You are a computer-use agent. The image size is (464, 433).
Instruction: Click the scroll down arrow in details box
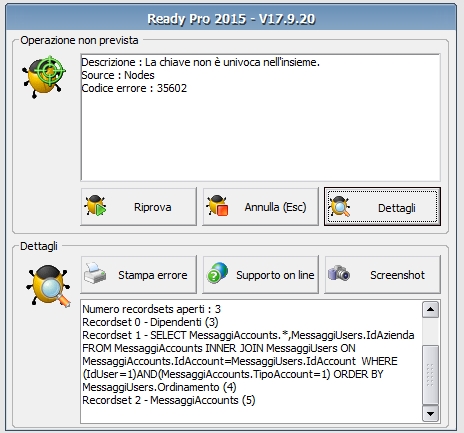[430, 414]
